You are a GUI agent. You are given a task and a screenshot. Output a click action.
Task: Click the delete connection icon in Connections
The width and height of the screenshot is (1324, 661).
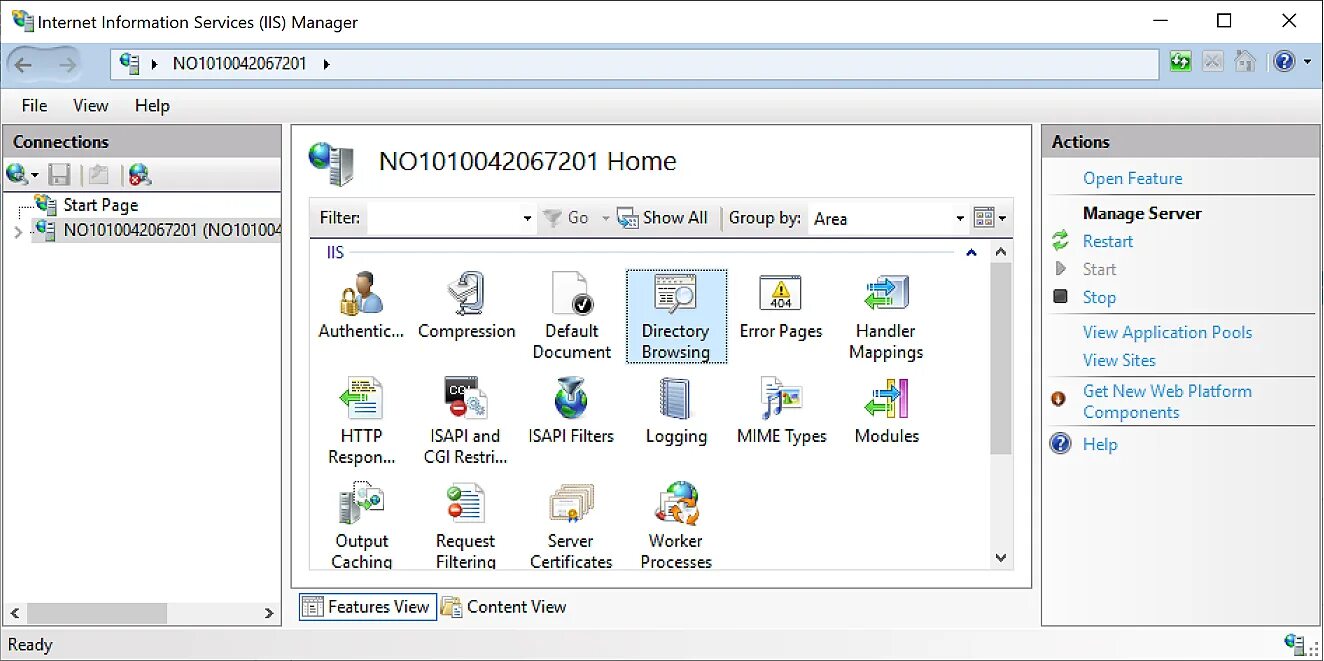click(x=140, y=175)
